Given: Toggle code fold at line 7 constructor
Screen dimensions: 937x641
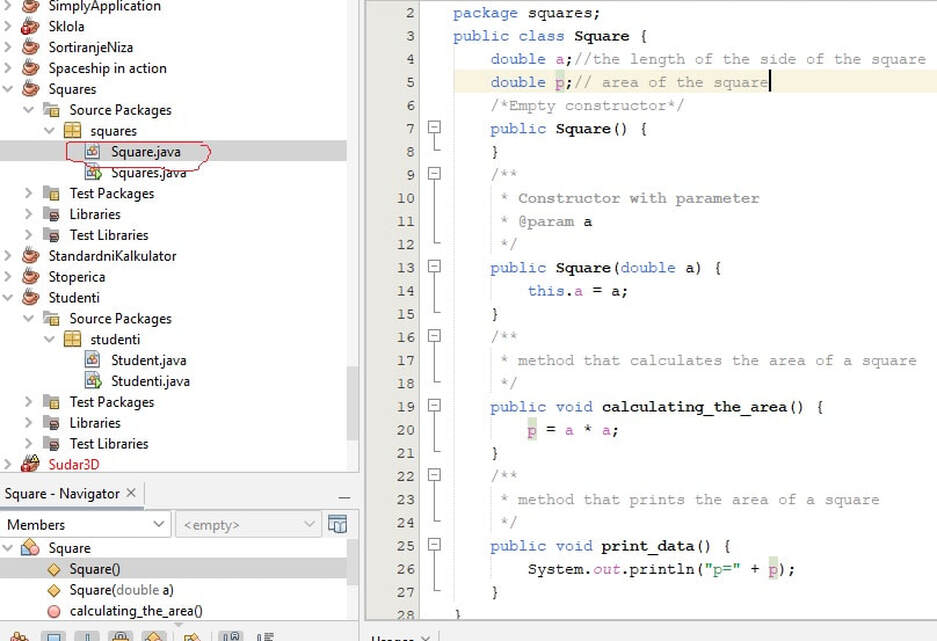Looking at the screenshot, I should coord(434,127).
